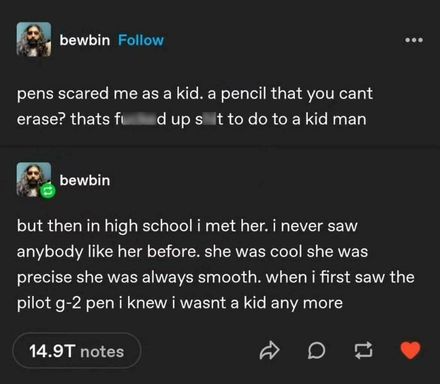Visit bewbin's blog from the top username
The image size is (440, 384).
pyautogui.click(x=85, y=40)
